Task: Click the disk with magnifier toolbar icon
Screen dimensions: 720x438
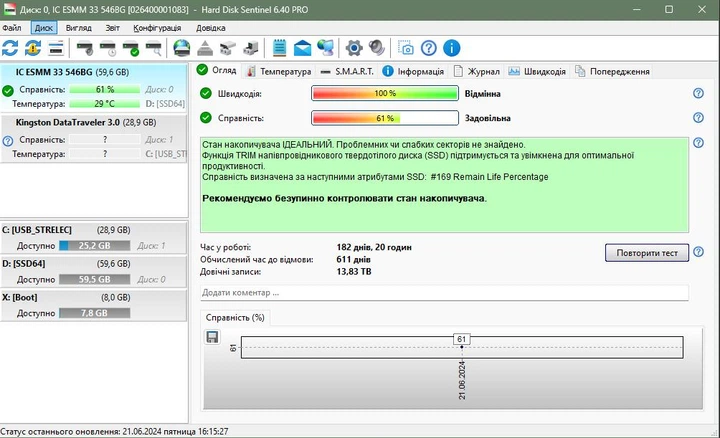Action: (153, 48)
